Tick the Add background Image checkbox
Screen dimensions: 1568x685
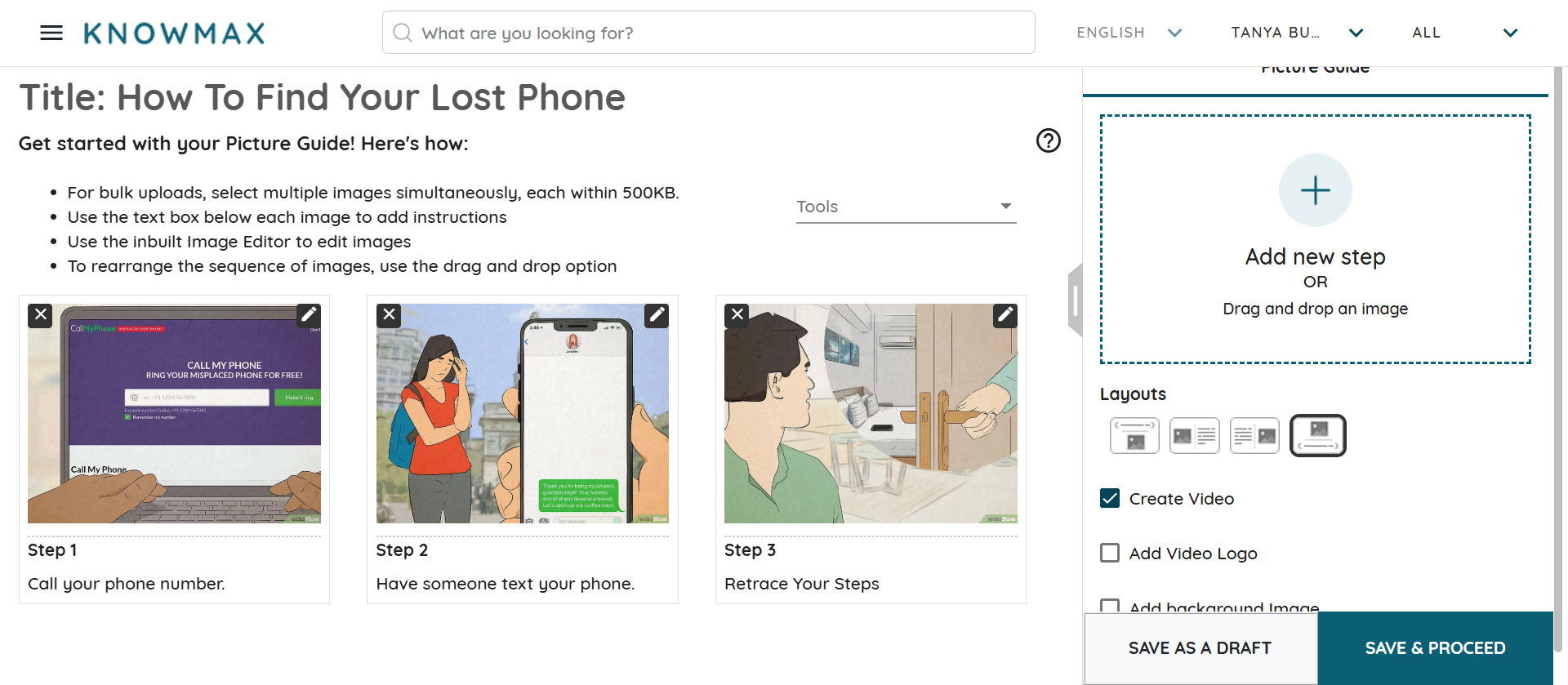click(x=1110, y=606)
